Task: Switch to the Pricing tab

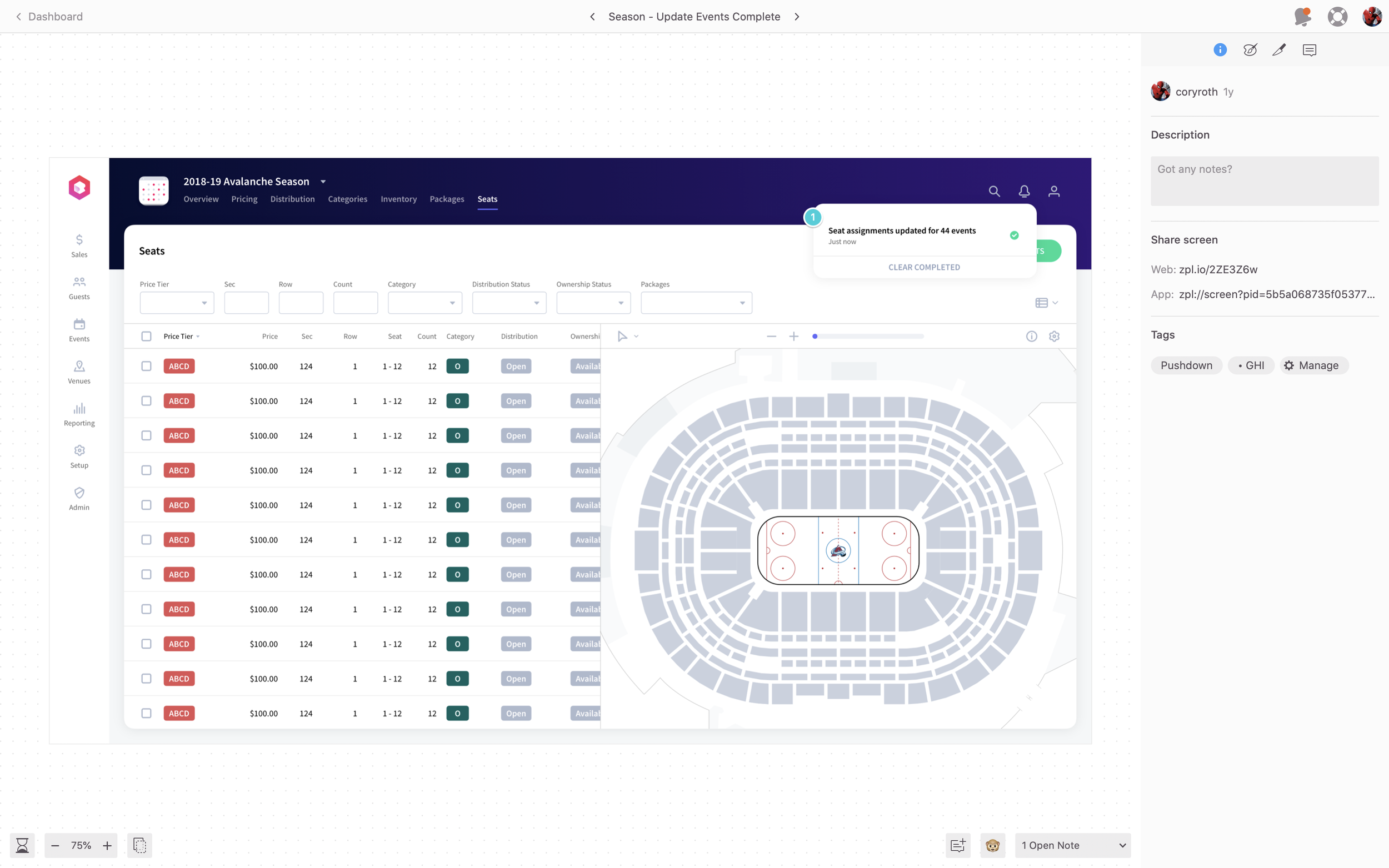Action: pos(244,199)
